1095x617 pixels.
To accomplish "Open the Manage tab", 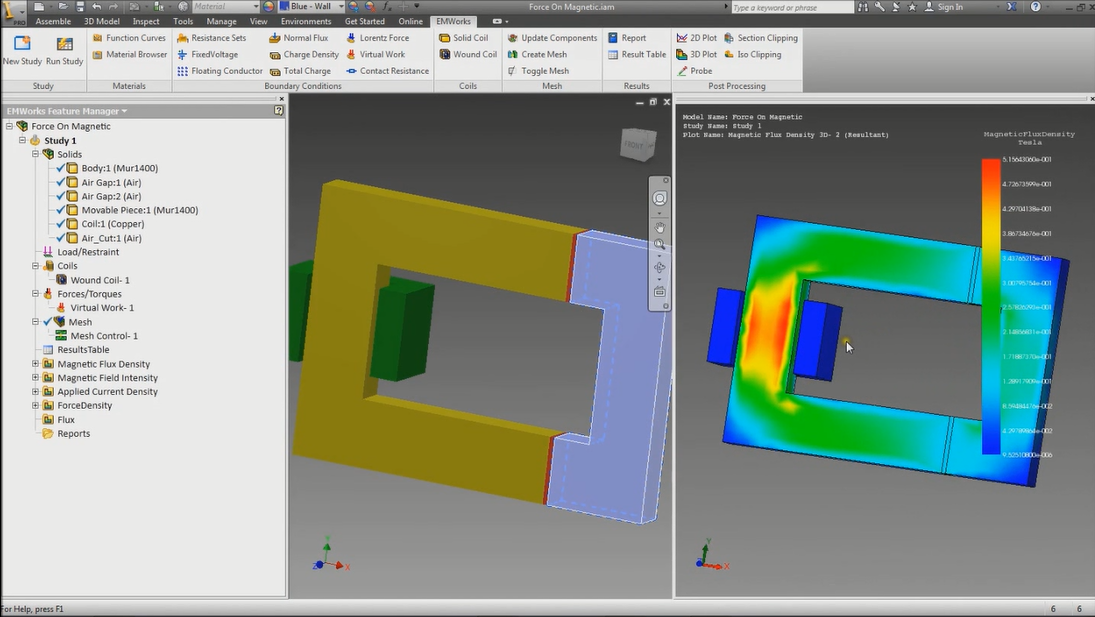I will pyautogui.click(x=221, y=22).
